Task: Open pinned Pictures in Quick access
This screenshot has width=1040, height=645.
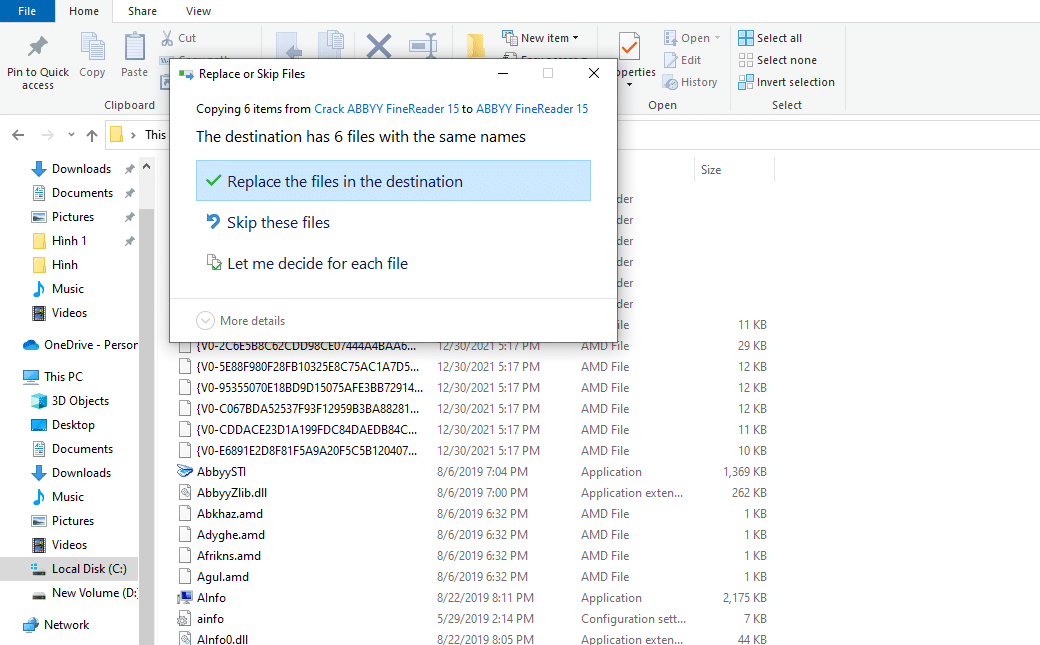Action: pyautogui.click(x=73, y=217)
